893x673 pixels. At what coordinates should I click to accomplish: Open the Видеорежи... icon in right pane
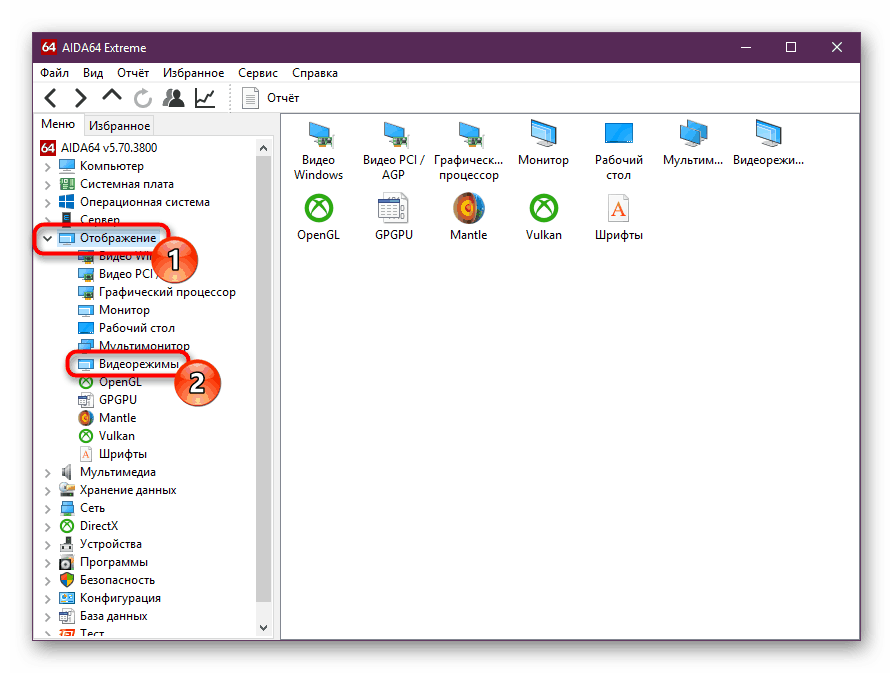click(x=768, y=143)
